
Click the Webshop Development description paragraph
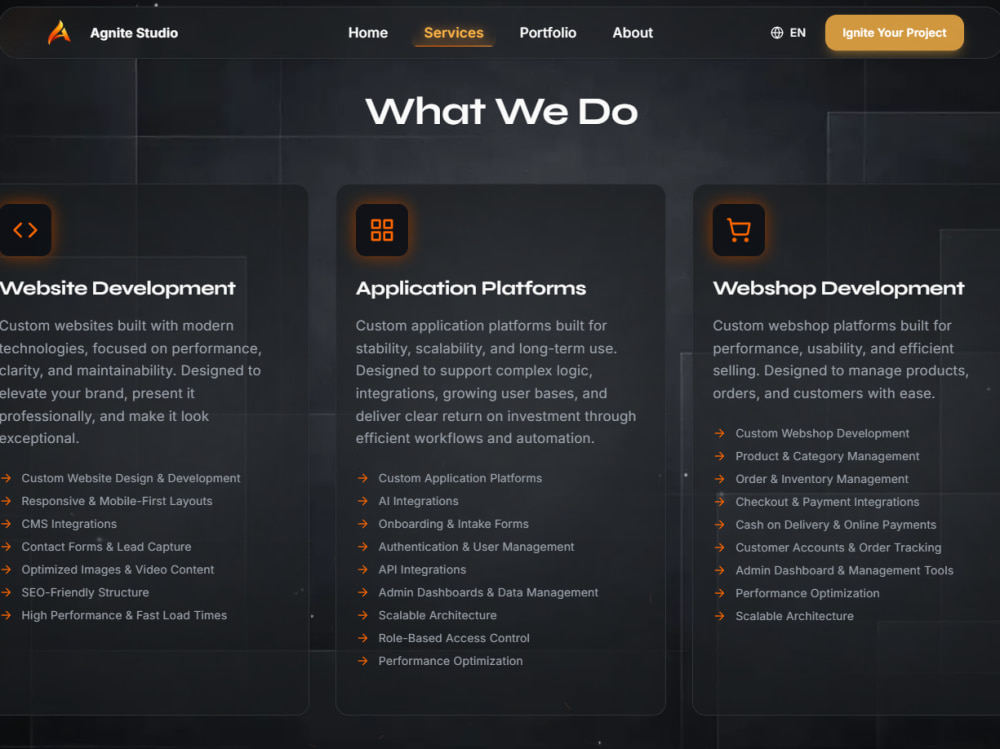[841, 360]
